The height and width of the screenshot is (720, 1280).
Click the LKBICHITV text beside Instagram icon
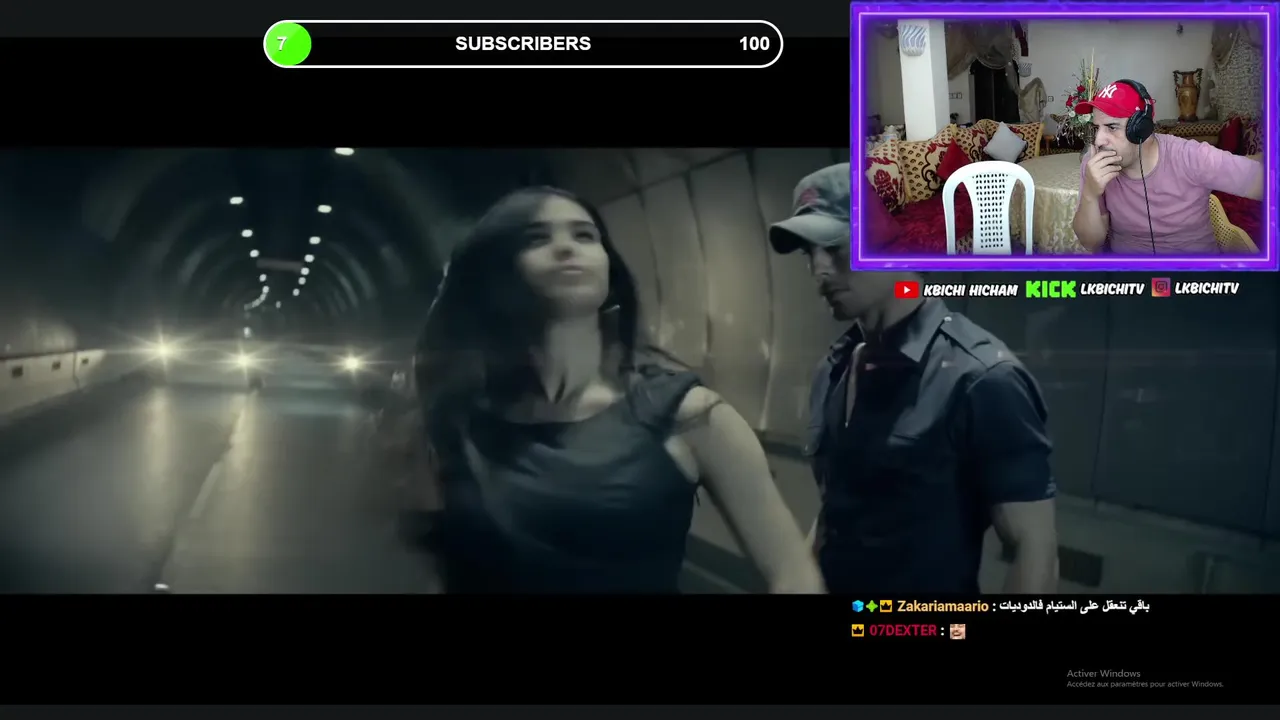[1206, 288]
